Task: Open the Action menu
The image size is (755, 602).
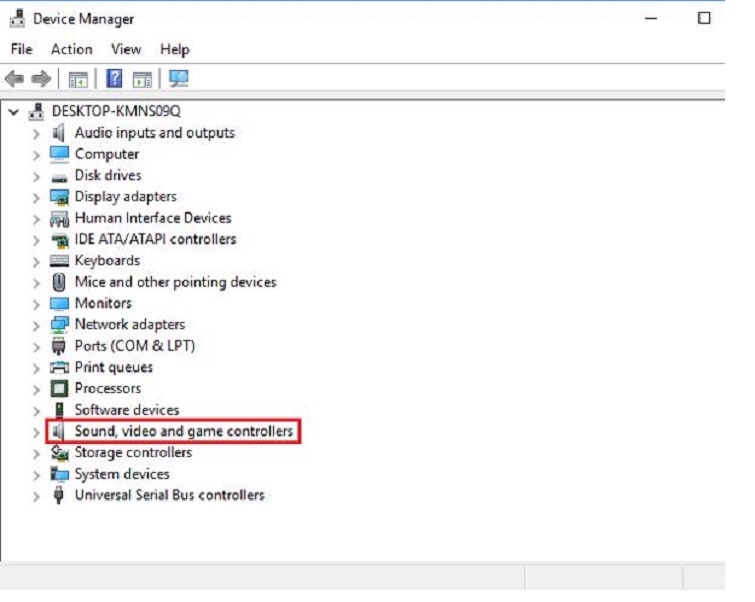Action: (x=72, y=49)
